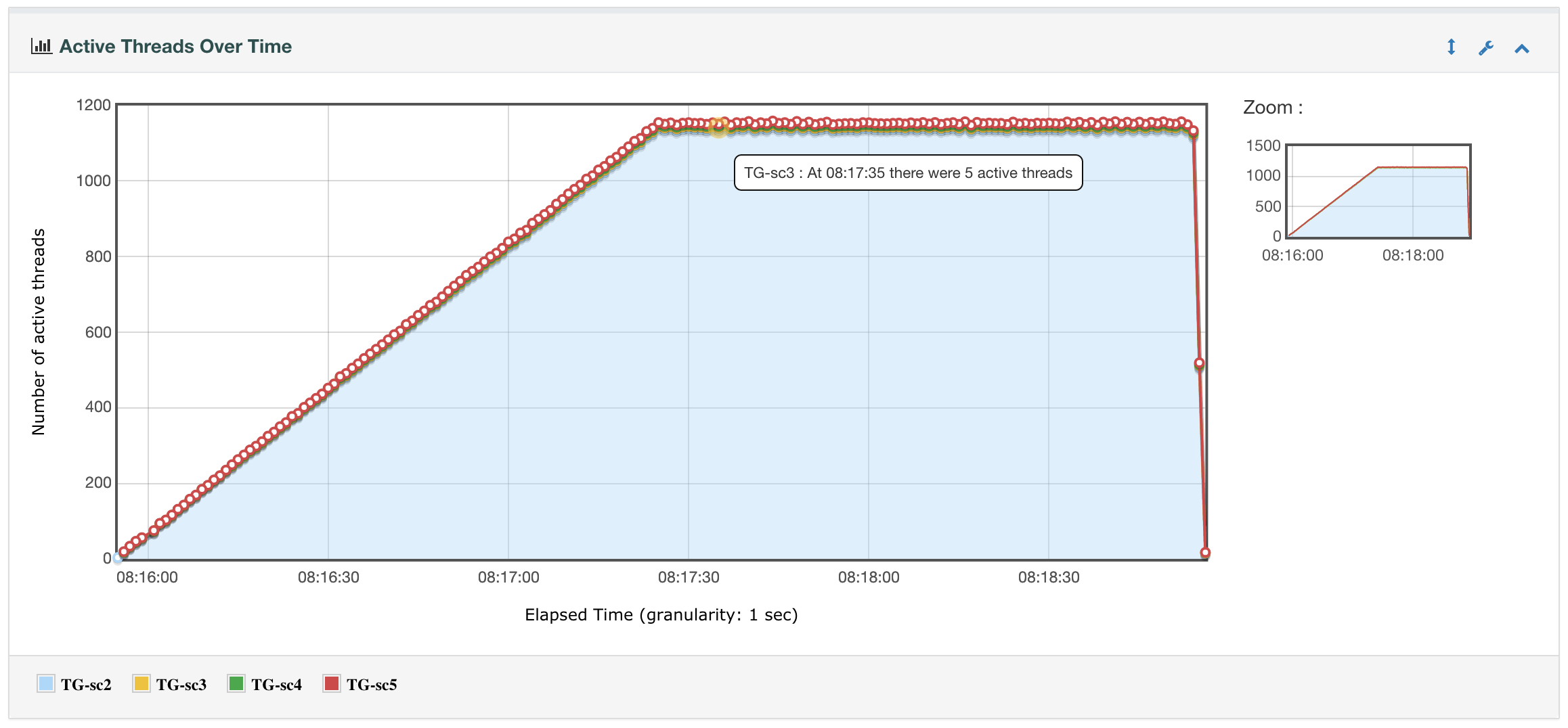Click the TG-sc3 active threads tooltip
1568x728 pixels.
[x=908, y=173]
